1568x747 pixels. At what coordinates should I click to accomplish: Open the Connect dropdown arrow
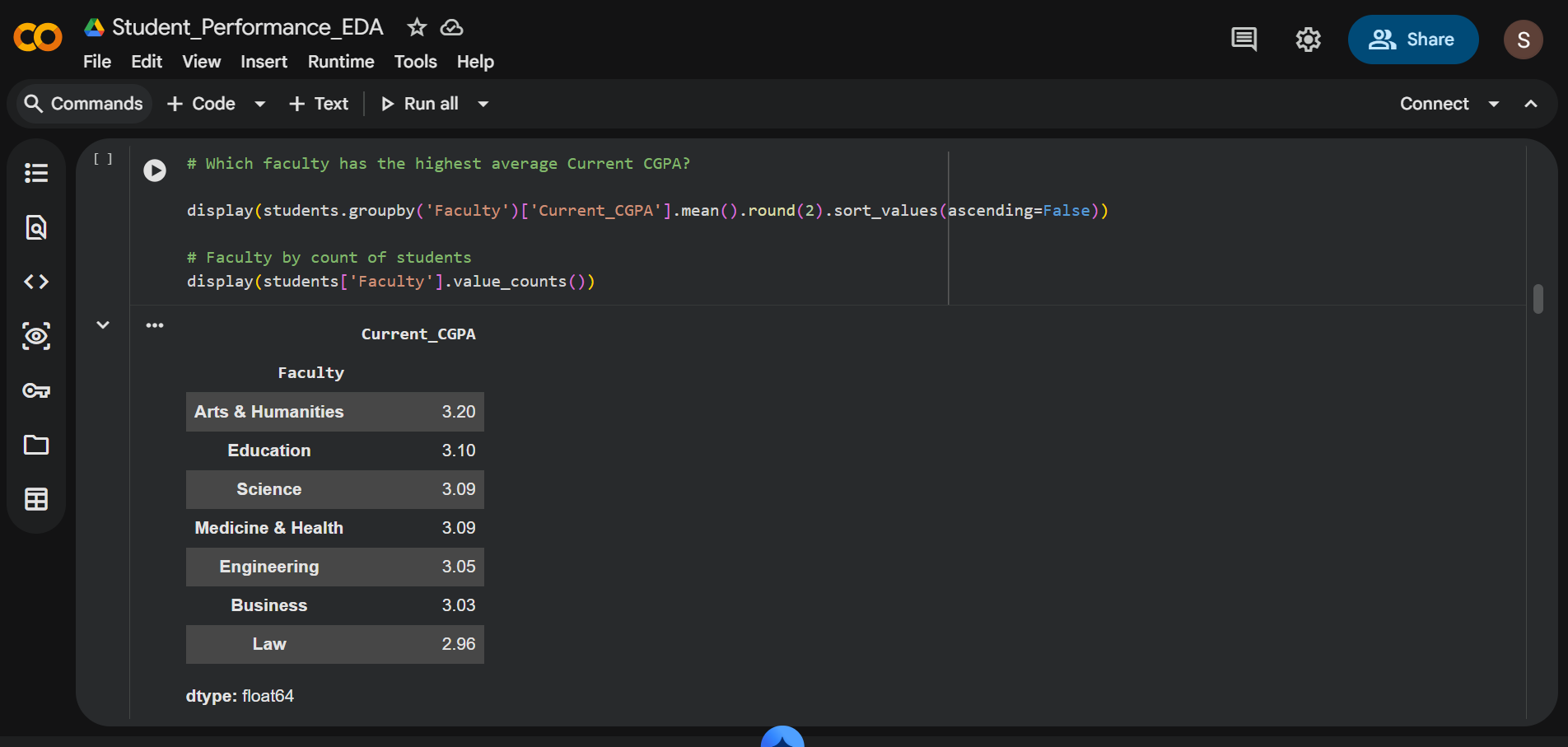(1494, 104)
